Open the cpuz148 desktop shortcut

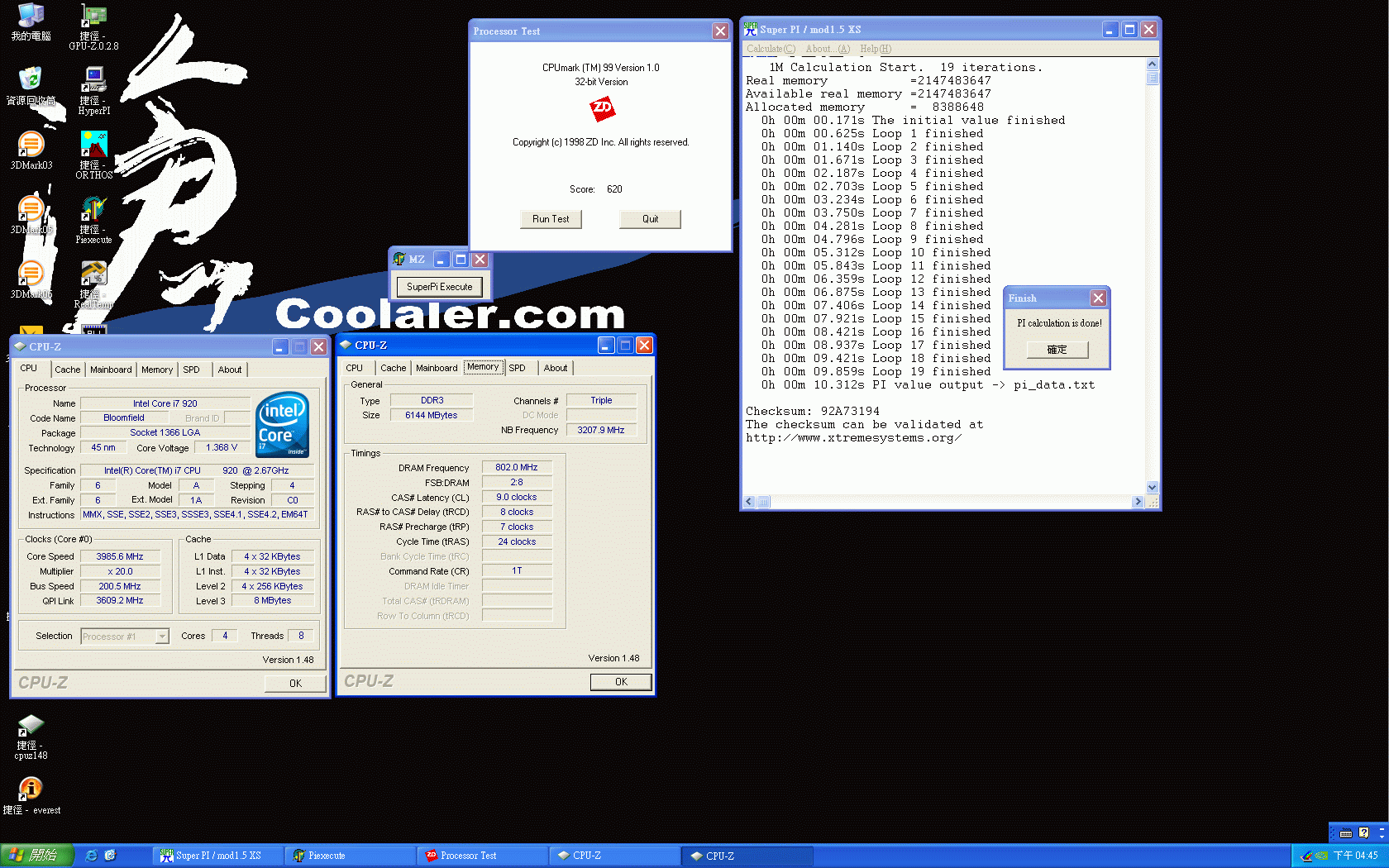point(31,737)
